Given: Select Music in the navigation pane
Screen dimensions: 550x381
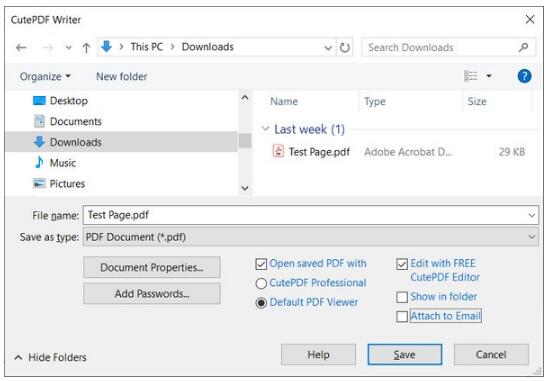Looking at the screenshot, I should coord(55,163).
